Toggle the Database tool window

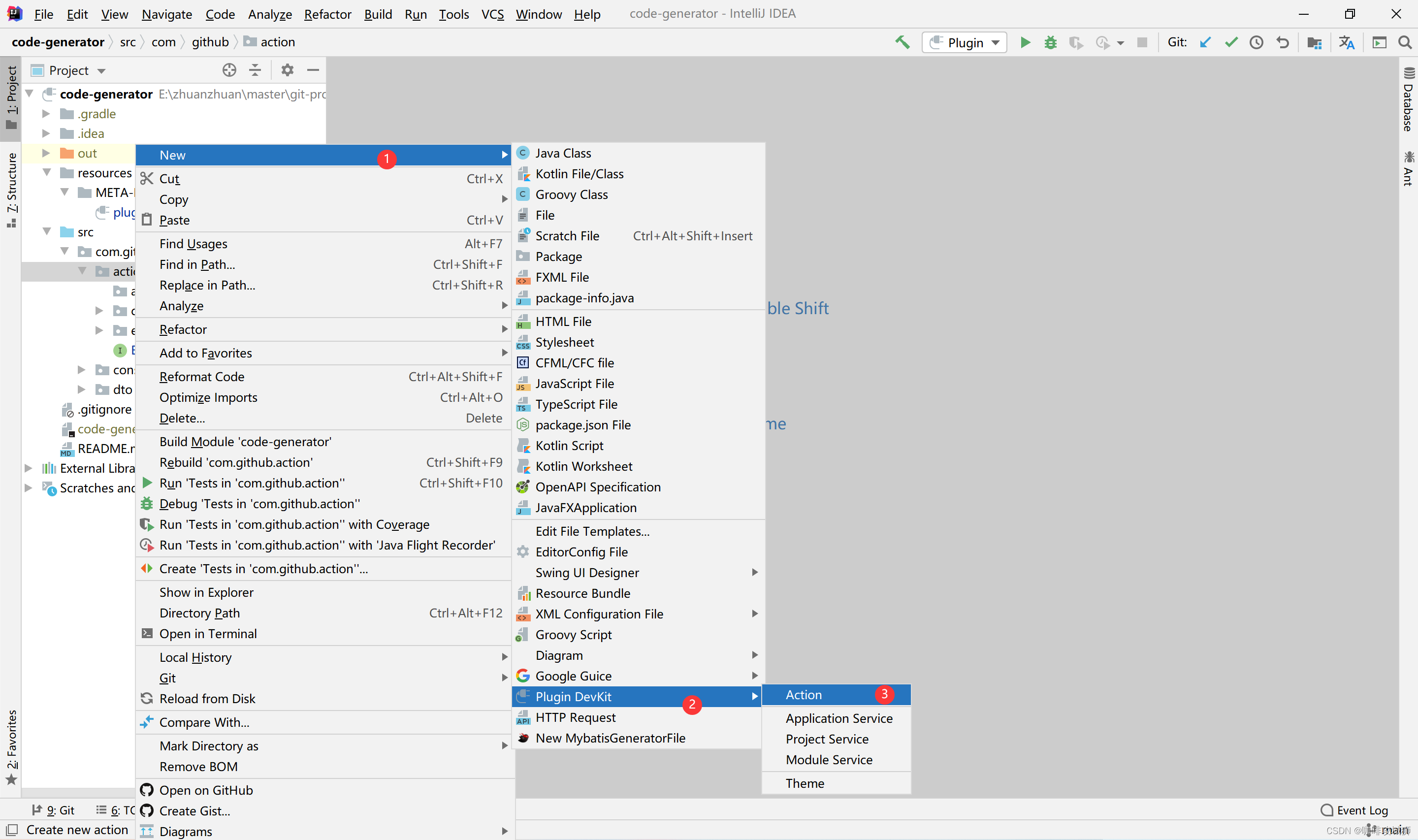[x=1408, y=99]
